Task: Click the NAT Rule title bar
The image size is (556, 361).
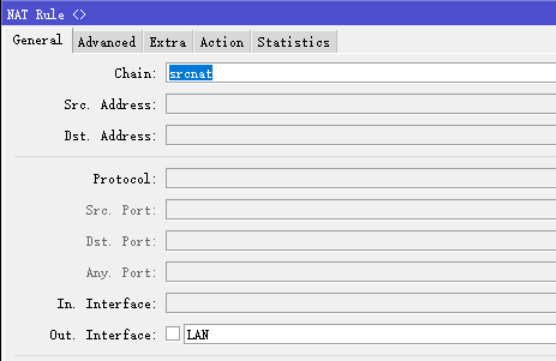Action: point(279,13)
